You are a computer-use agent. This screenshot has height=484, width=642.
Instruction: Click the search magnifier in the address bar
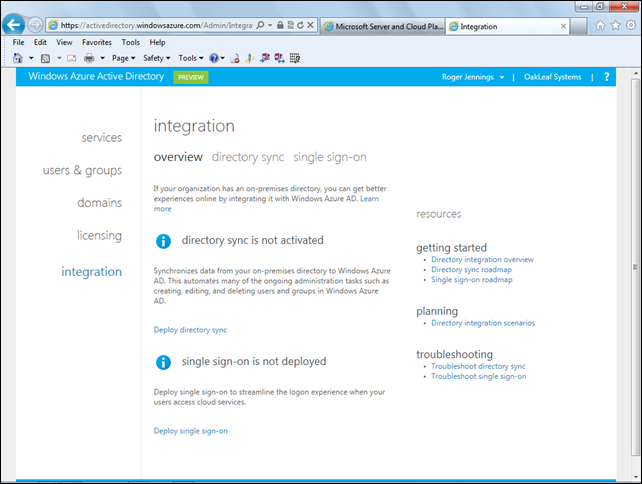[x=260, y=25]
